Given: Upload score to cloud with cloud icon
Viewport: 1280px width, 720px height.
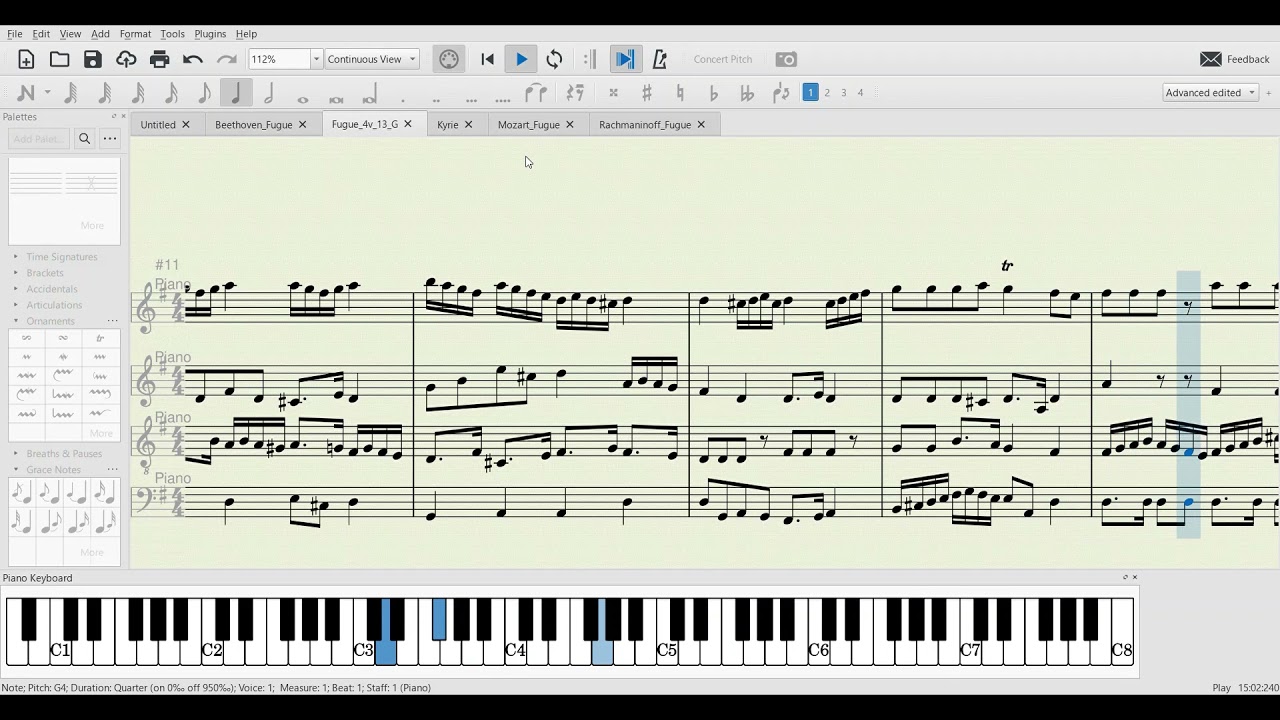Looking at the screenshot, I should point(126,60).
